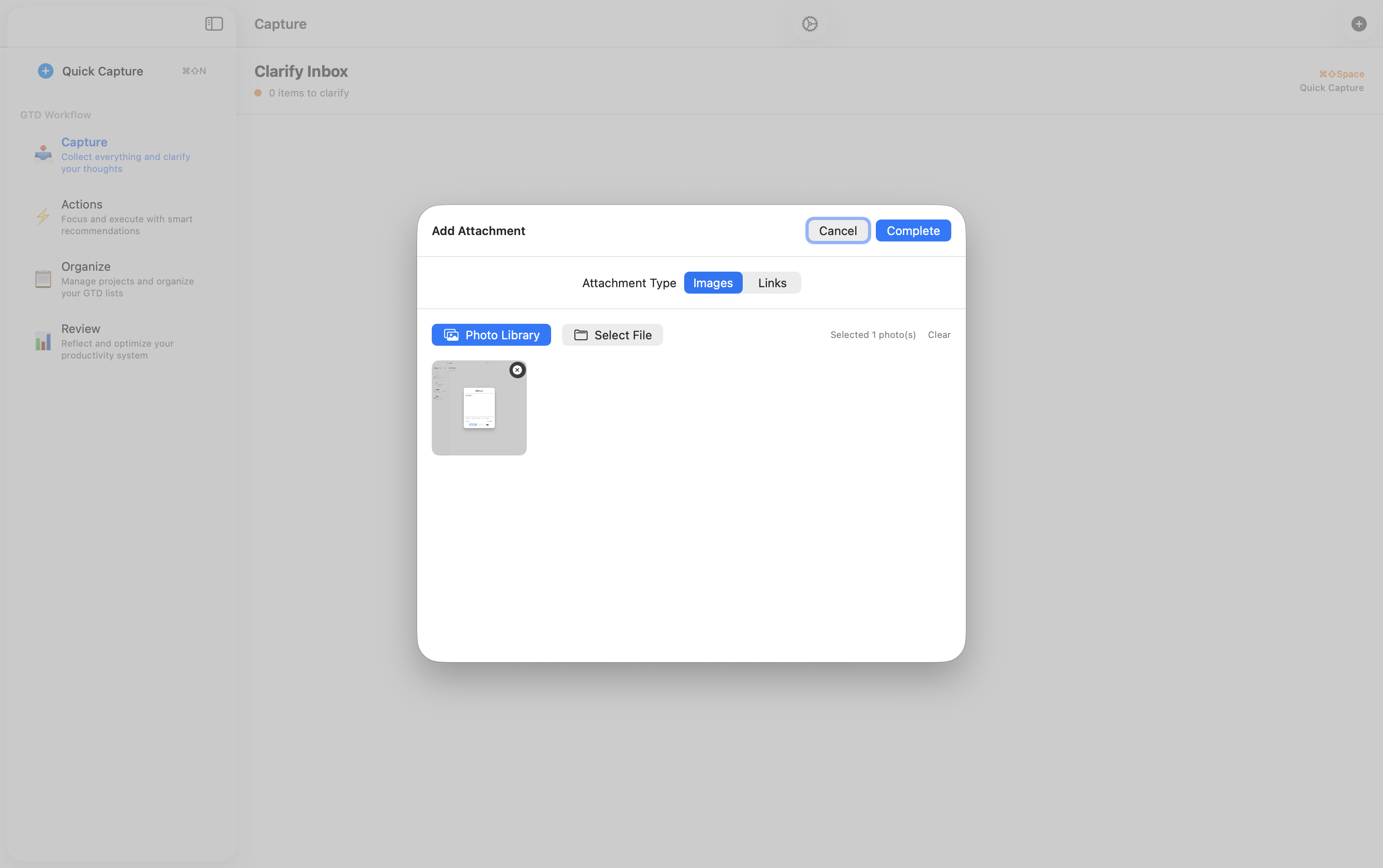Click the Organize clipboard icon
Viewport: 1383px width, 868px height.
point(43,279)
